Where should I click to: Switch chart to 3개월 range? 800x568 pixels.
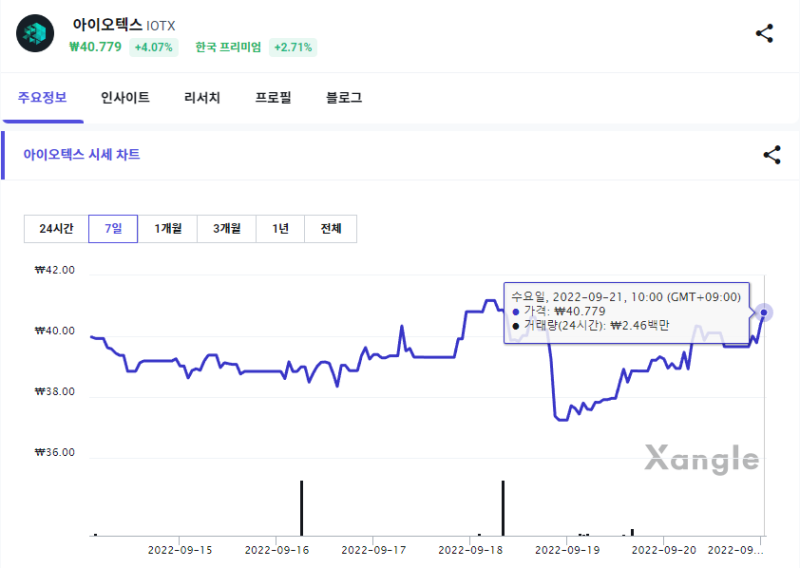[227, 229]
